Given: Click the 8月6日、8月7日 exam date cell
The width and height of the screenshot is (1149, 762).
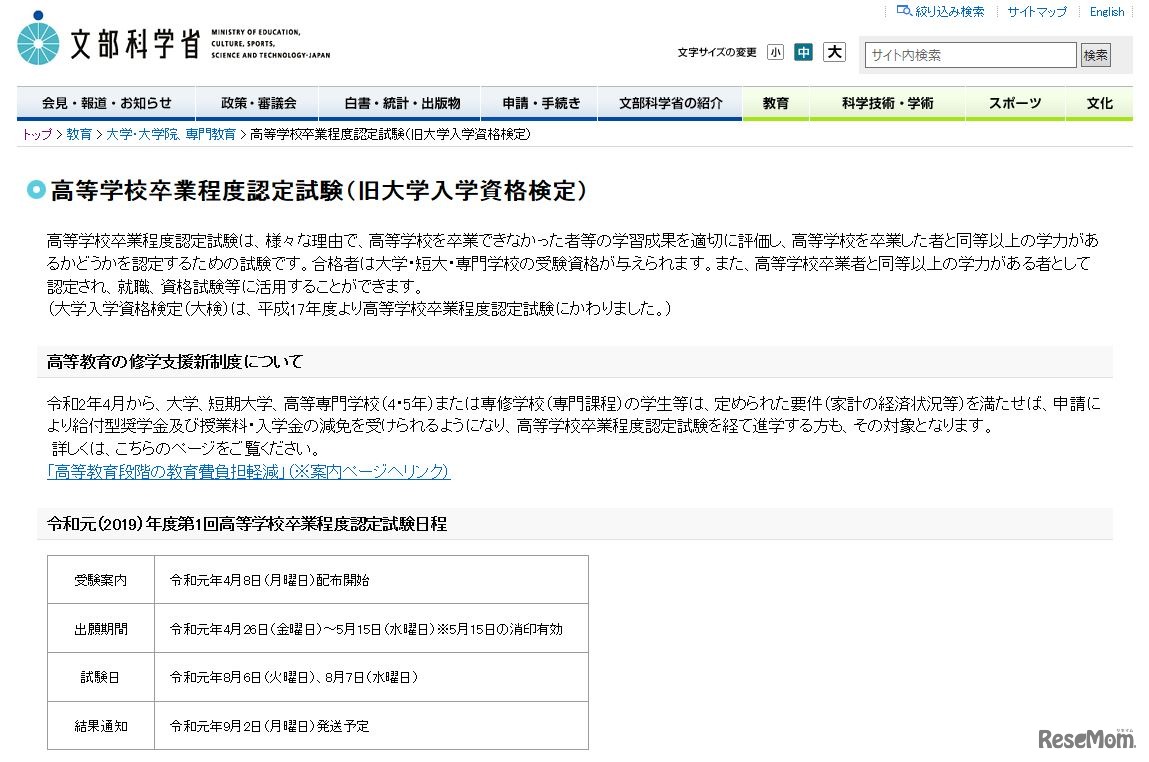Looking at the screenshot, I should (372, 678).
